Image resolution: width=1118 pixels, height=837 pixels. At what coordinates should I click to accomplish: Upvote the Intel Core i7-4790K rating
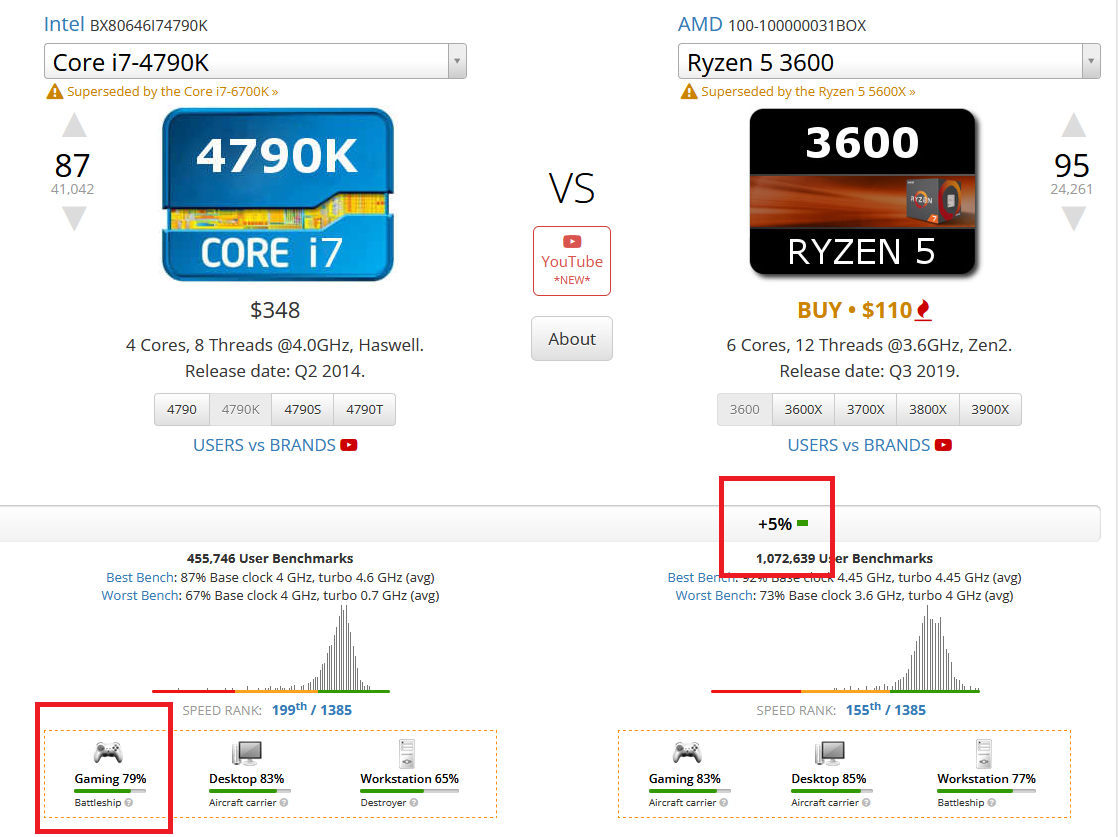tap(74, 126)
